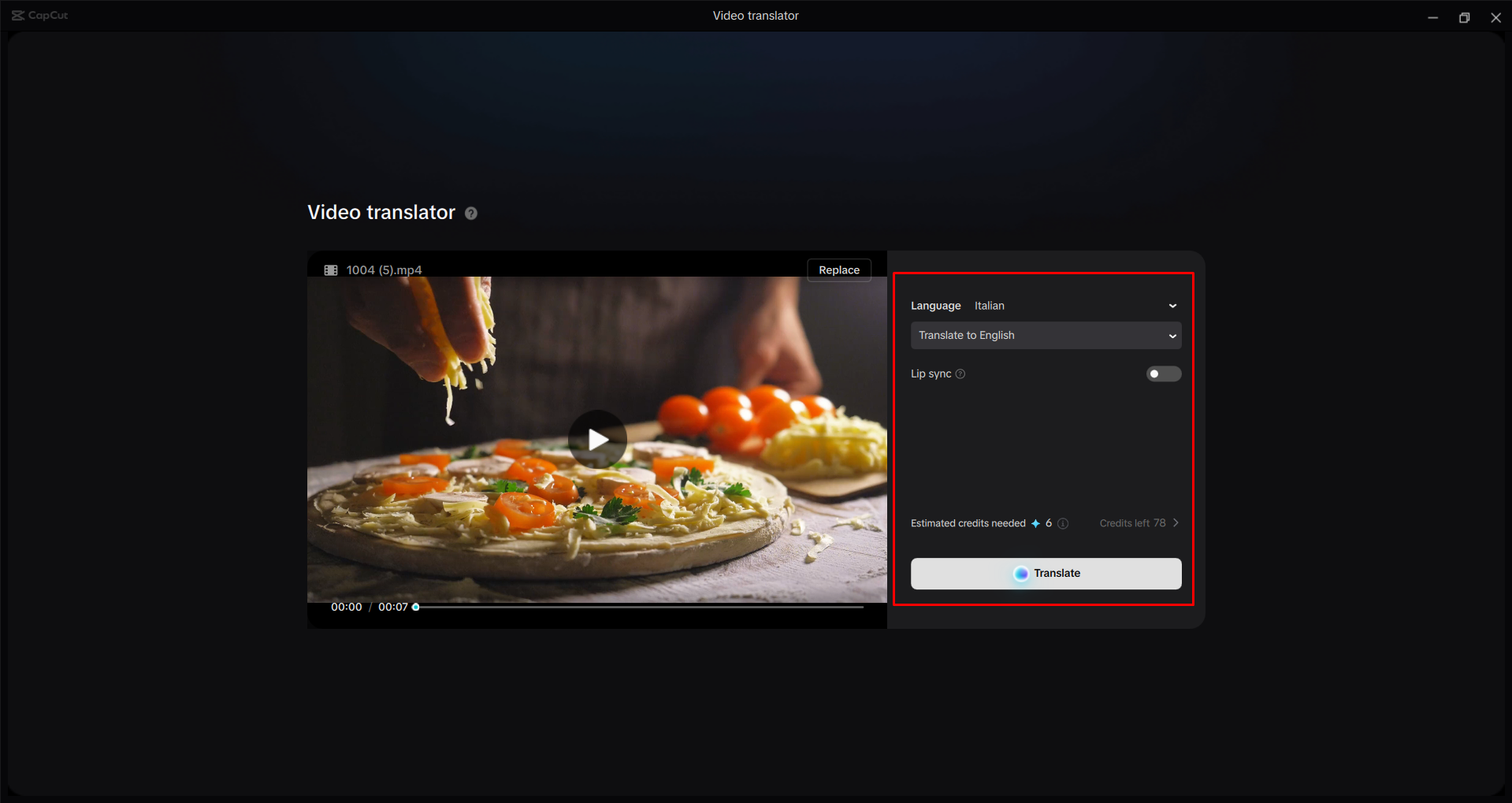This screenshot has height=803, width=1512.
Task: Click the Lip sync question mark icon
Action: point(960,374)
